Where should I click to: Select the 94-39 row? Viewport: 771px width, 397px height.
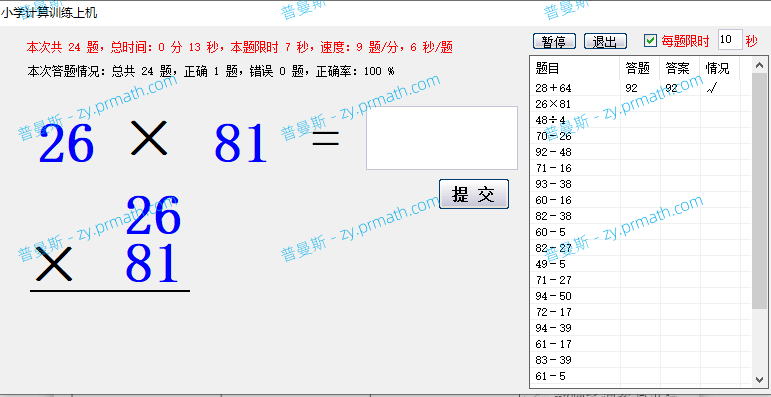[x=641, y=328]
